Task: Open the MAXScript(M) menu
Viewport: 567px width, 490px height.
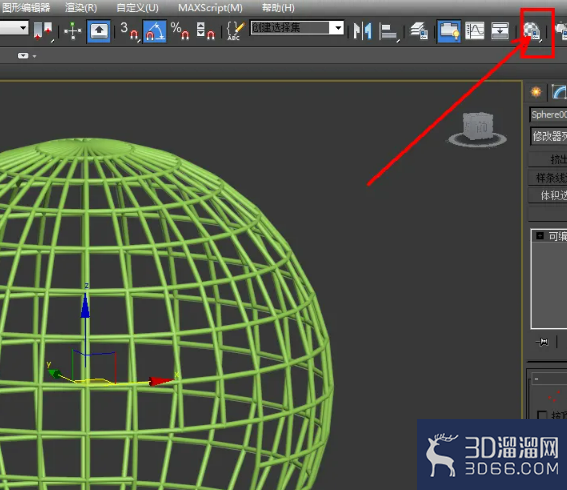Action: pyautogui.click(x=210, y=8)
